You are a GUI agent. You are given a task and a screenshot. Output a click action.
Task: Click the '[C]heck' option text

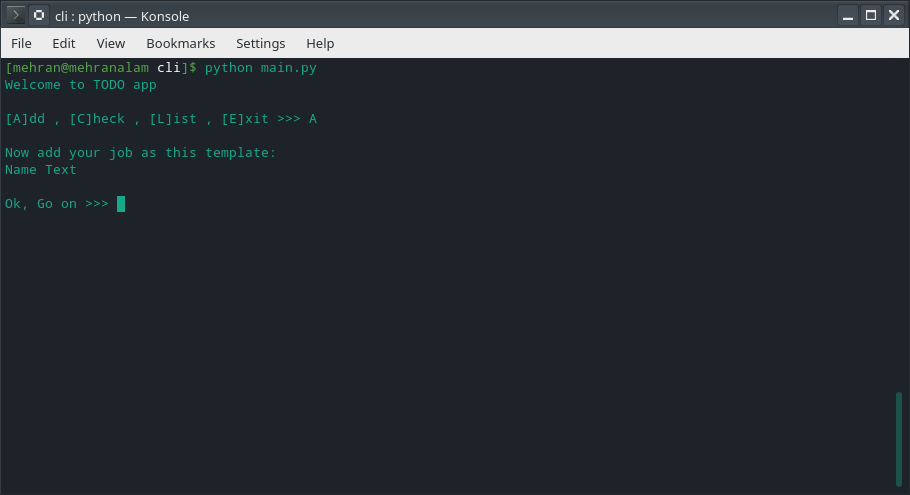pos(97,119)
